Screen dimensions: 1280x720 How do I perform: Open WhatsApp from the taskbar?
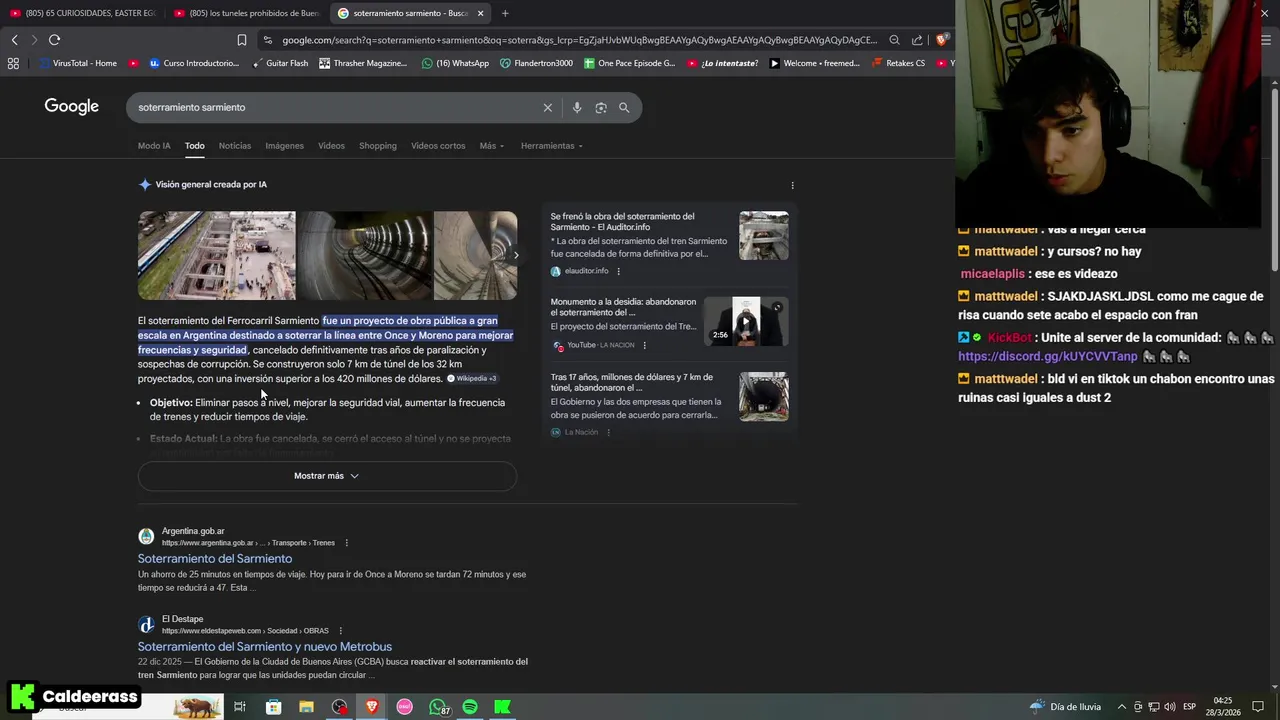(438, 707)
